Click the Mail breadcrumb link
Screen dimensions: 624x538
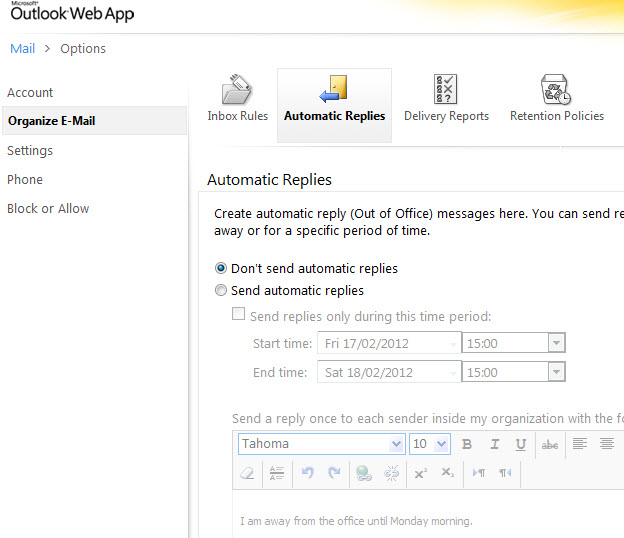(x=22, y=49)
